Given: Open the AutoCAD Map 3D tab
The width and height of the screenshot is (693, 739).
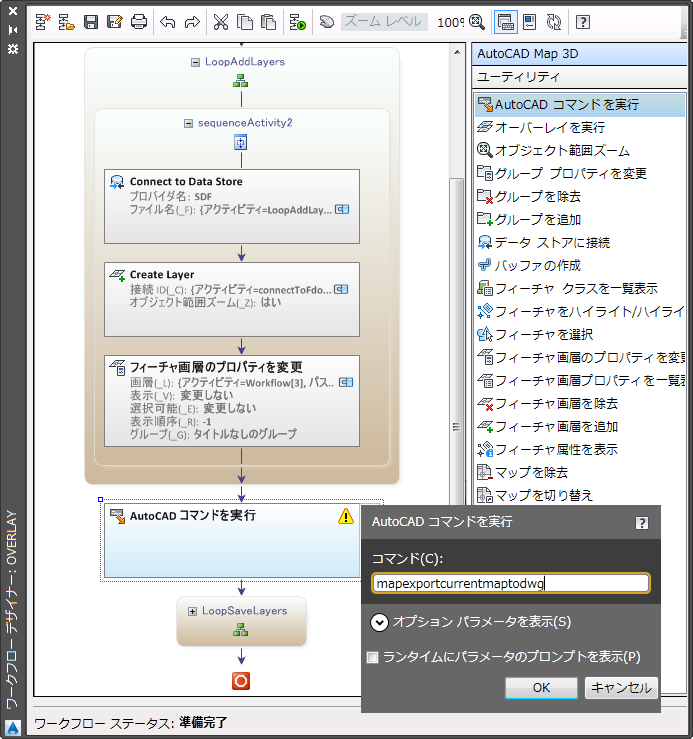Looking at the screenshot, I should tap(579, 54).
